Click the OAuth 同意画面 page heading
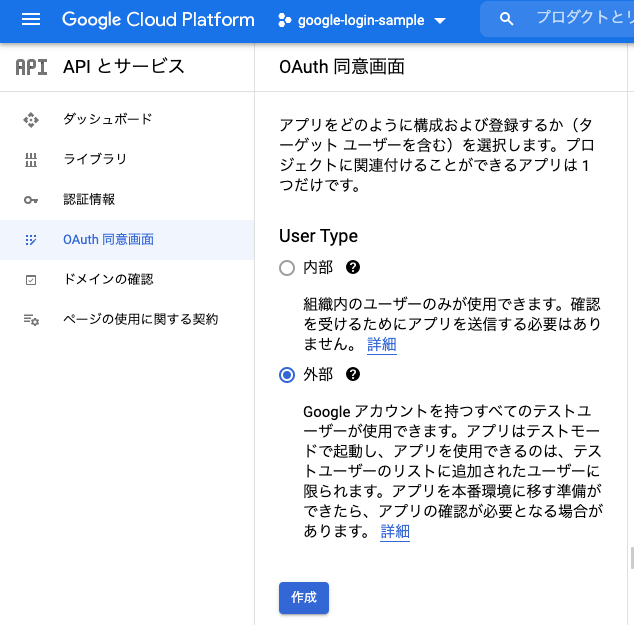 pos(342,67)
